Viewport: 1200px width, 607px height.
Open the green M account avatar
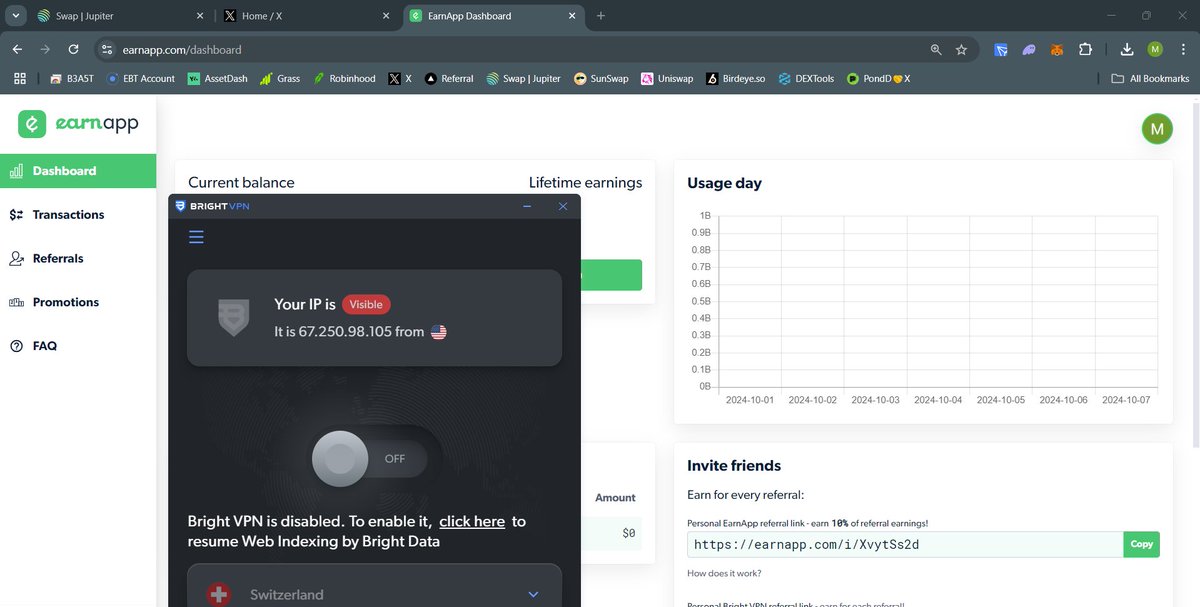tap(1157, 128)
